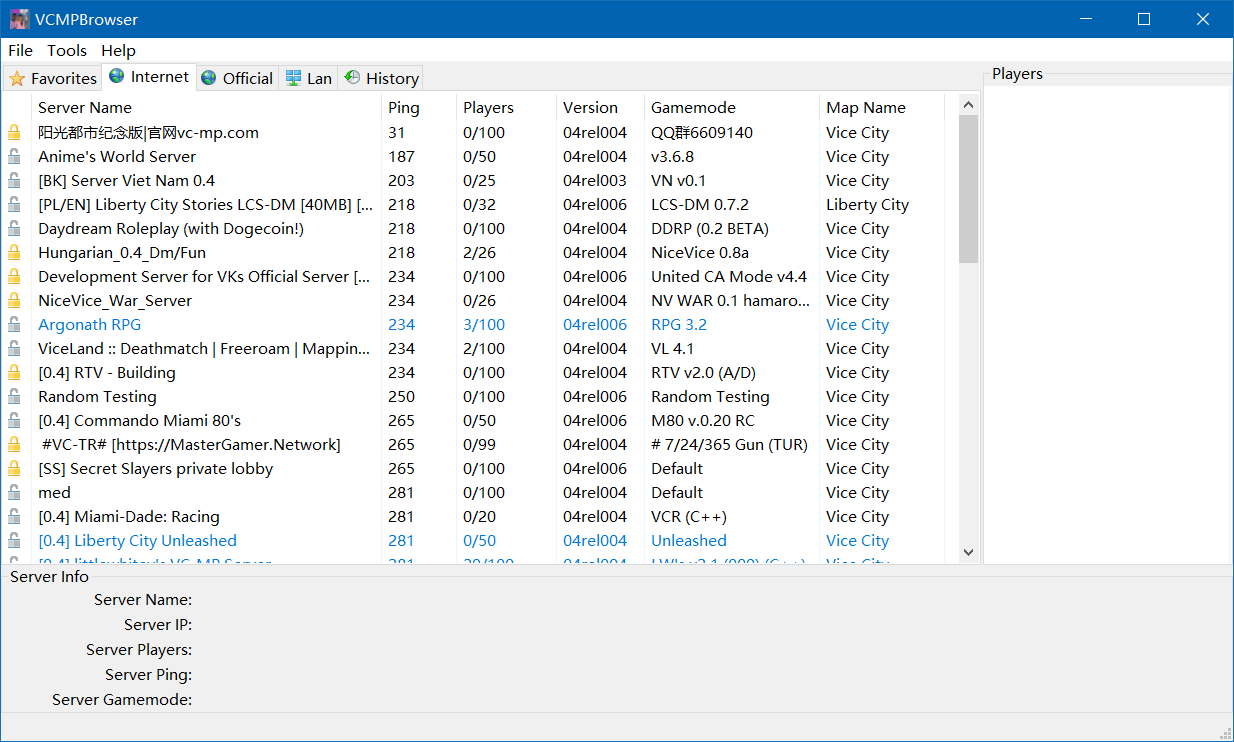This screenshot has width=1234, height=742.
Task: Sort by Version column header
Action: pyautogui.click(x=600, y=107)
